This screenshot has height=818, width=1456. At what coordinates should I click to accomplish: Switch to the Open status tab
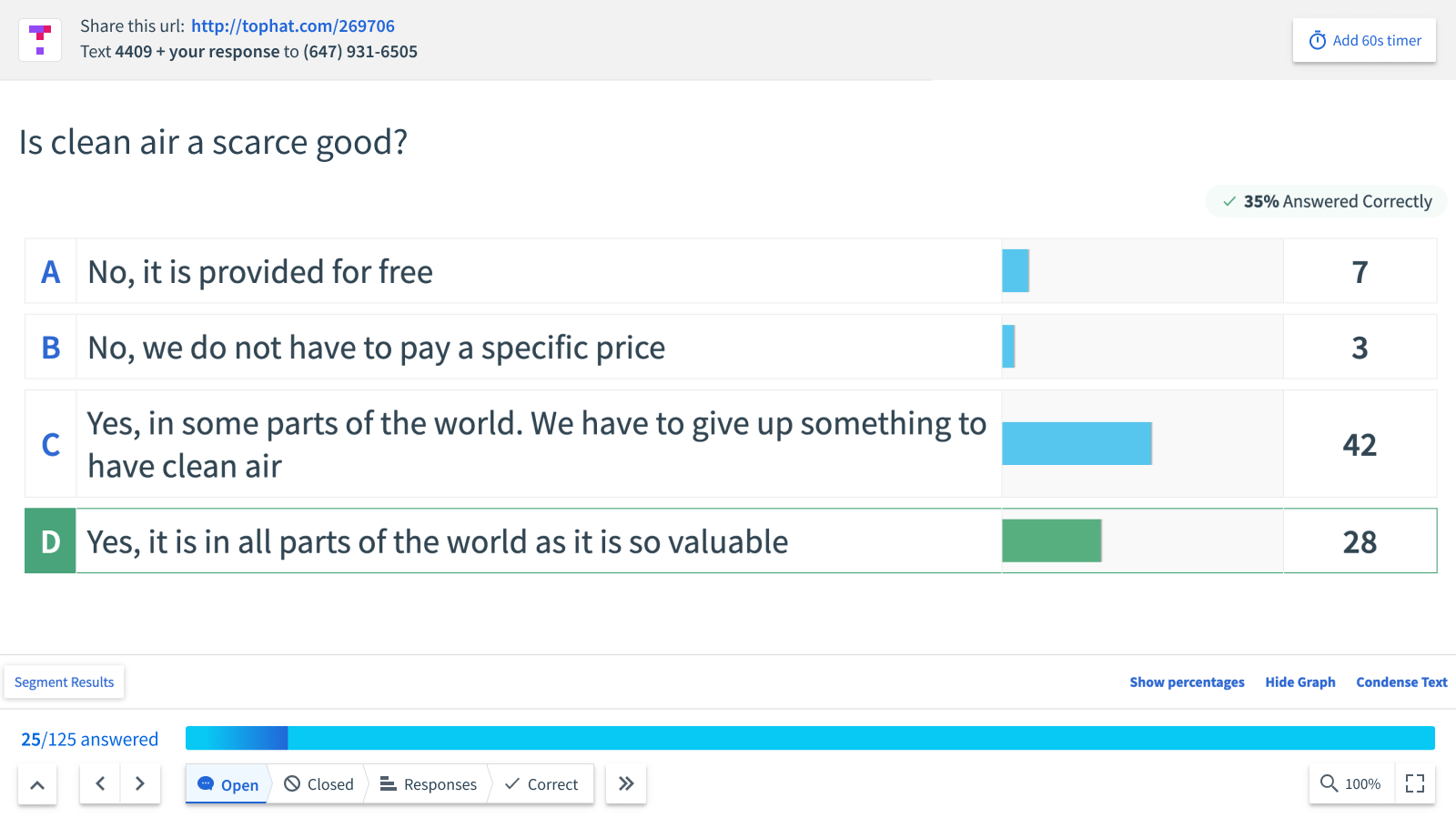click(x=228, y=784)
